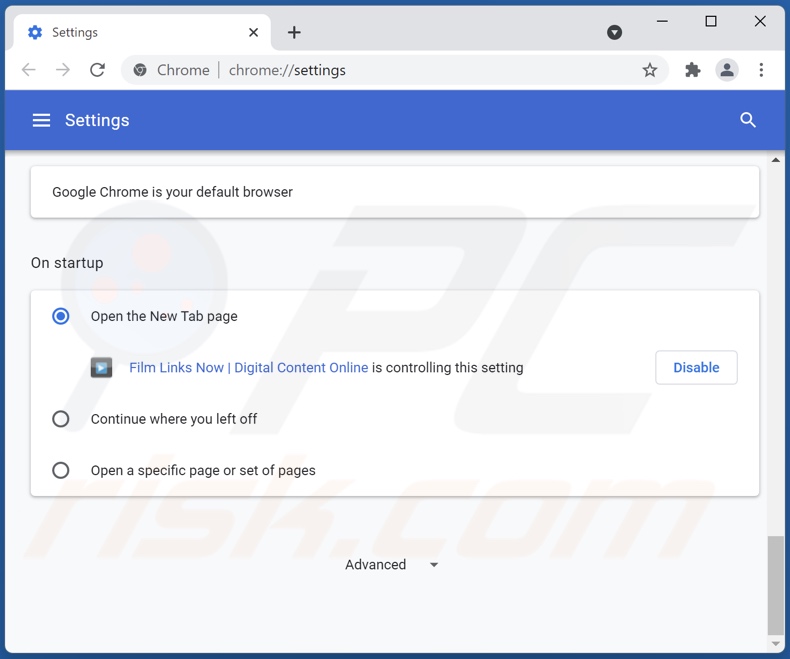
Task: Reload the settings page
Action: pyautogui.click(x=97, y=70)
